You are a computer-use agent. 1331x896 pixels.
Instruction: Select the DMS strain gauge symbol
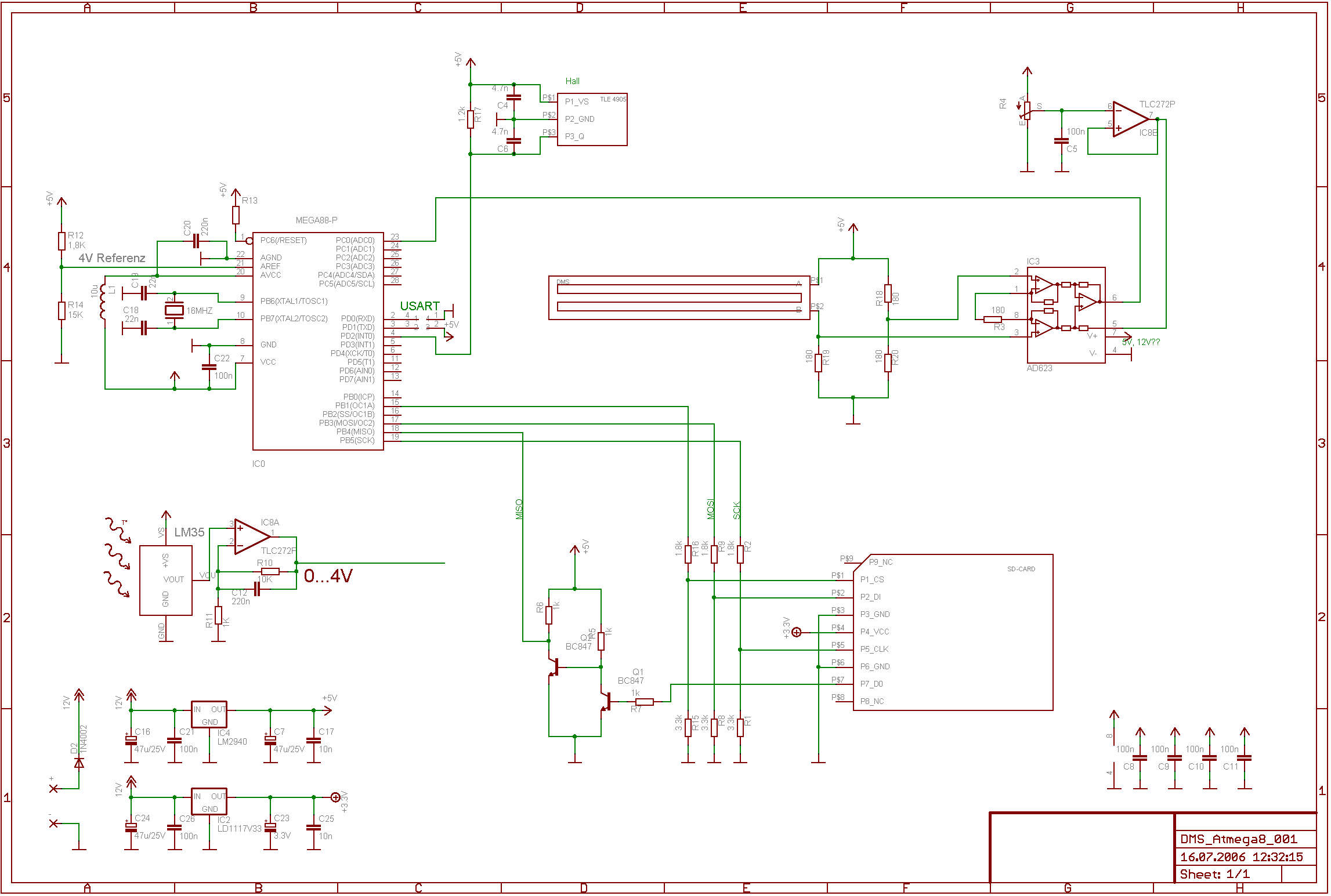(x=679, y=298)
